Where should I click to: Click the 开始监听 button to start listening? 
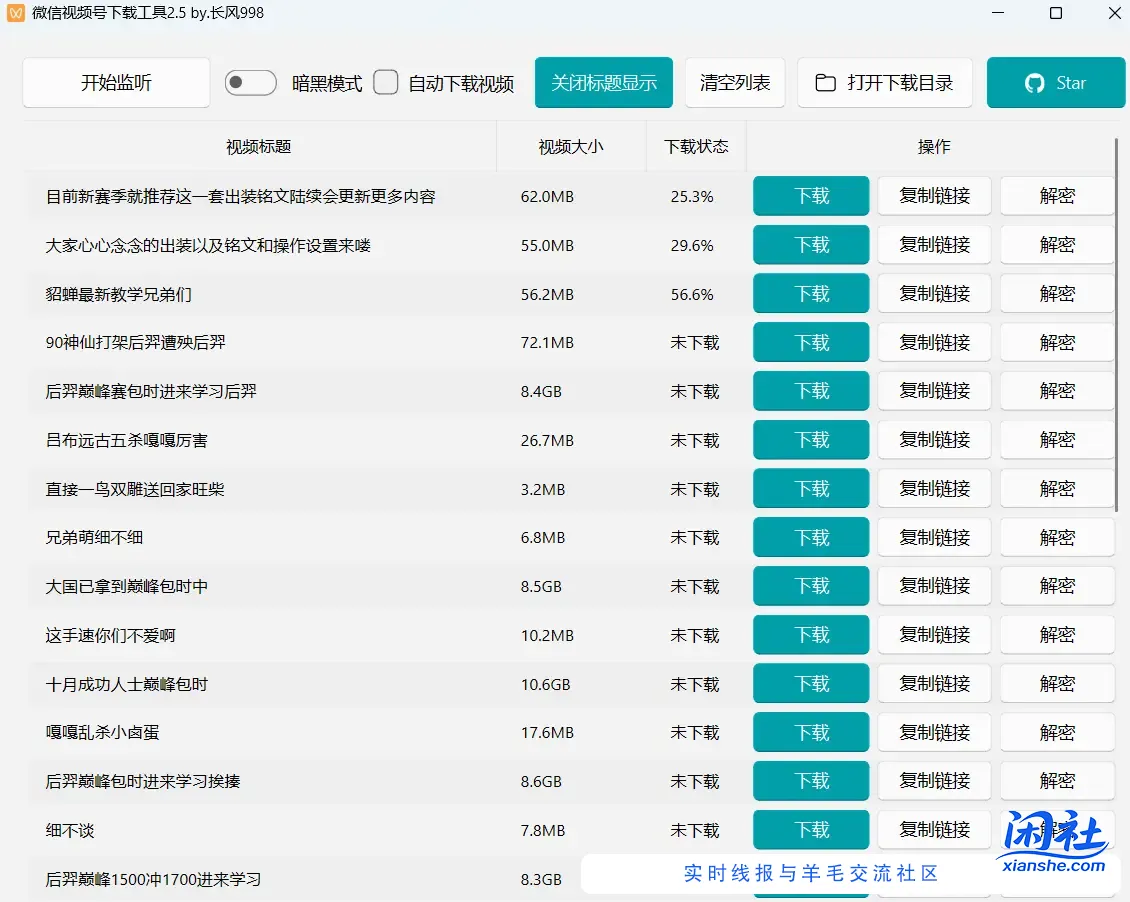click(x=115, y=83)
